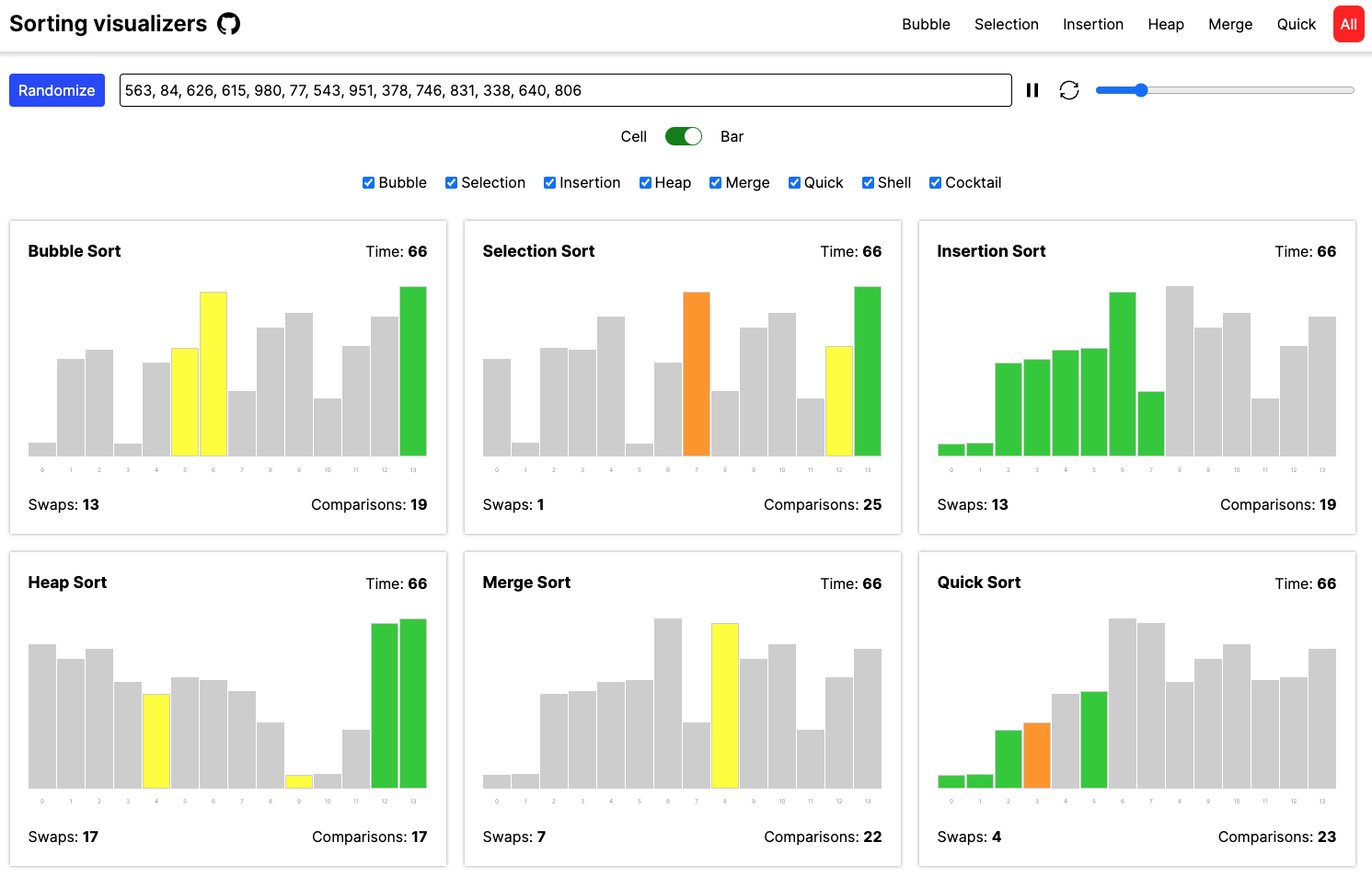Screen dimensions: 1372x877
Task: Click the Selection Sort card heading
Action: [538, 251]
